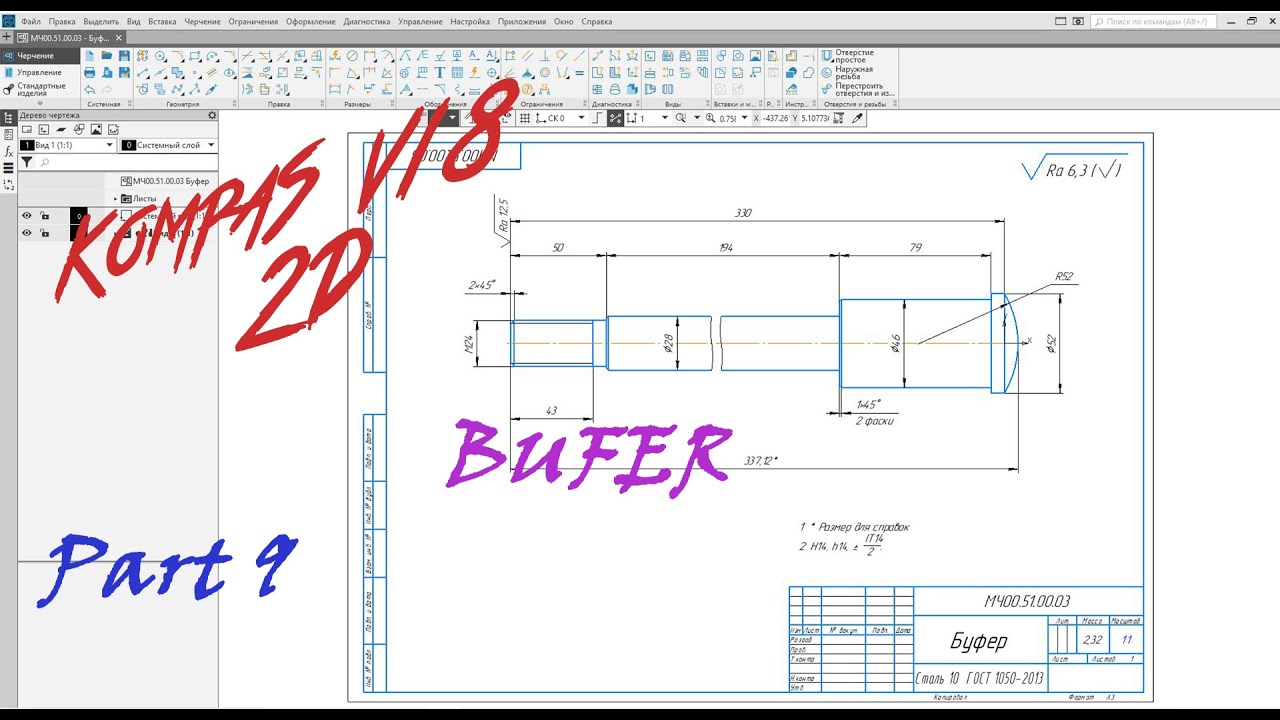The image size is (1280, 720).
Task: Open the Настройка menu
Action: point(470,21)
